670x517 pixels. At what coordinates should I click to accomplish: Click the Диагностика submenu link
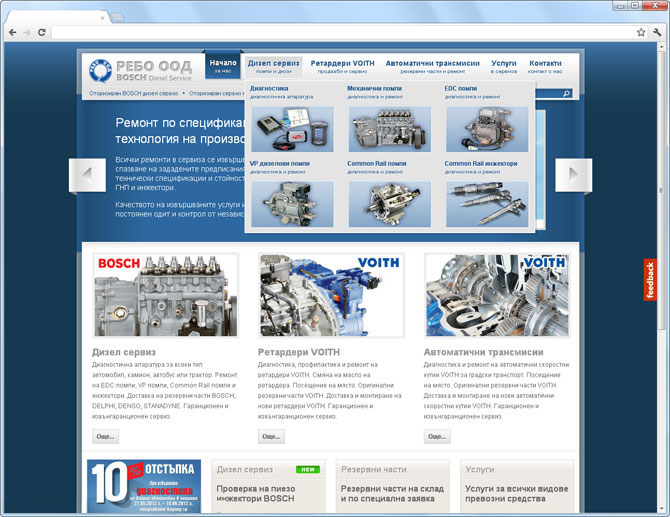click(x=269, y=88)
